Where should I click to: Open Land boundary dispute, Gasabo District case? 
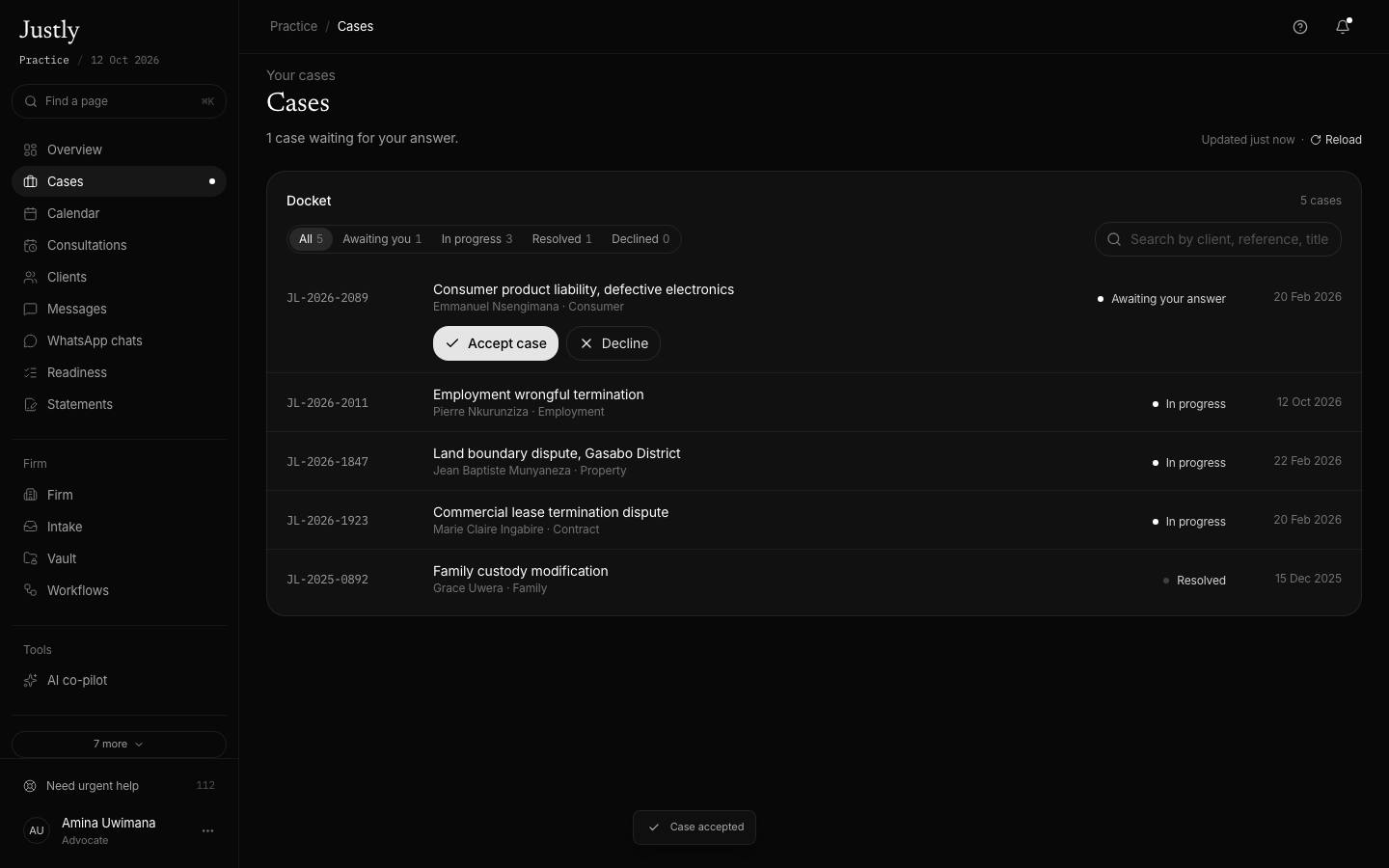814,461
